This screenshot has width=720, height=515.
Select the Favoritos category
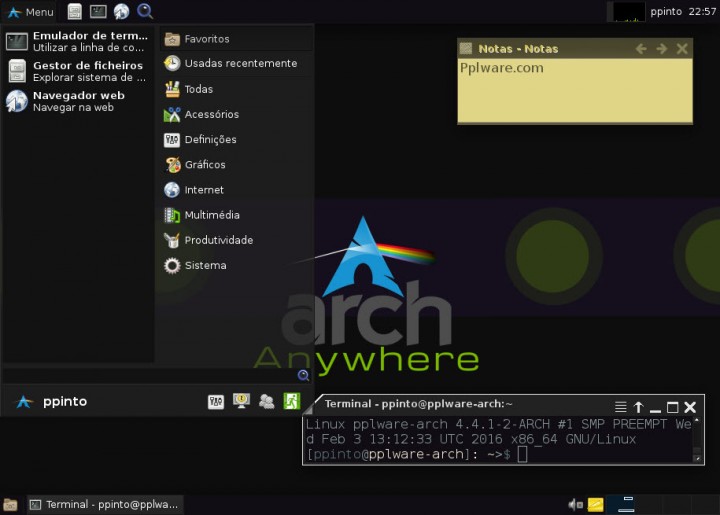click(237, 39)
